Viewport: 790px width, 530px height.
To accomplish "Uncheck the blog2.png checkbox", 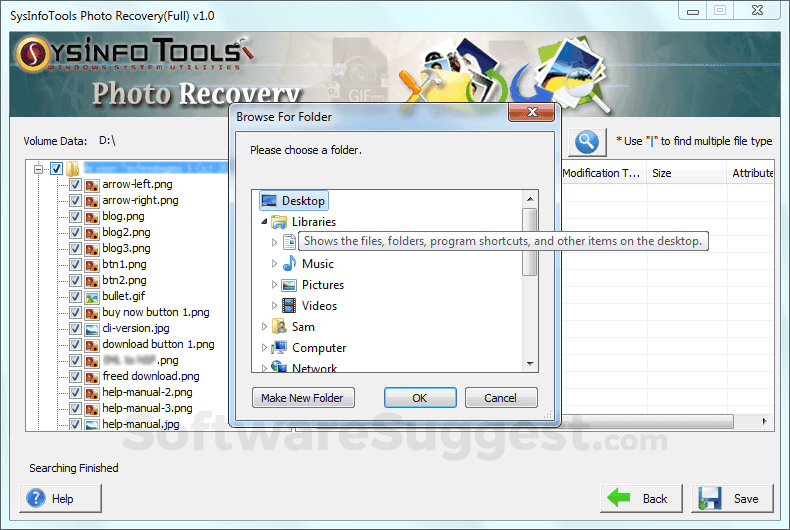I will [75, 233].
